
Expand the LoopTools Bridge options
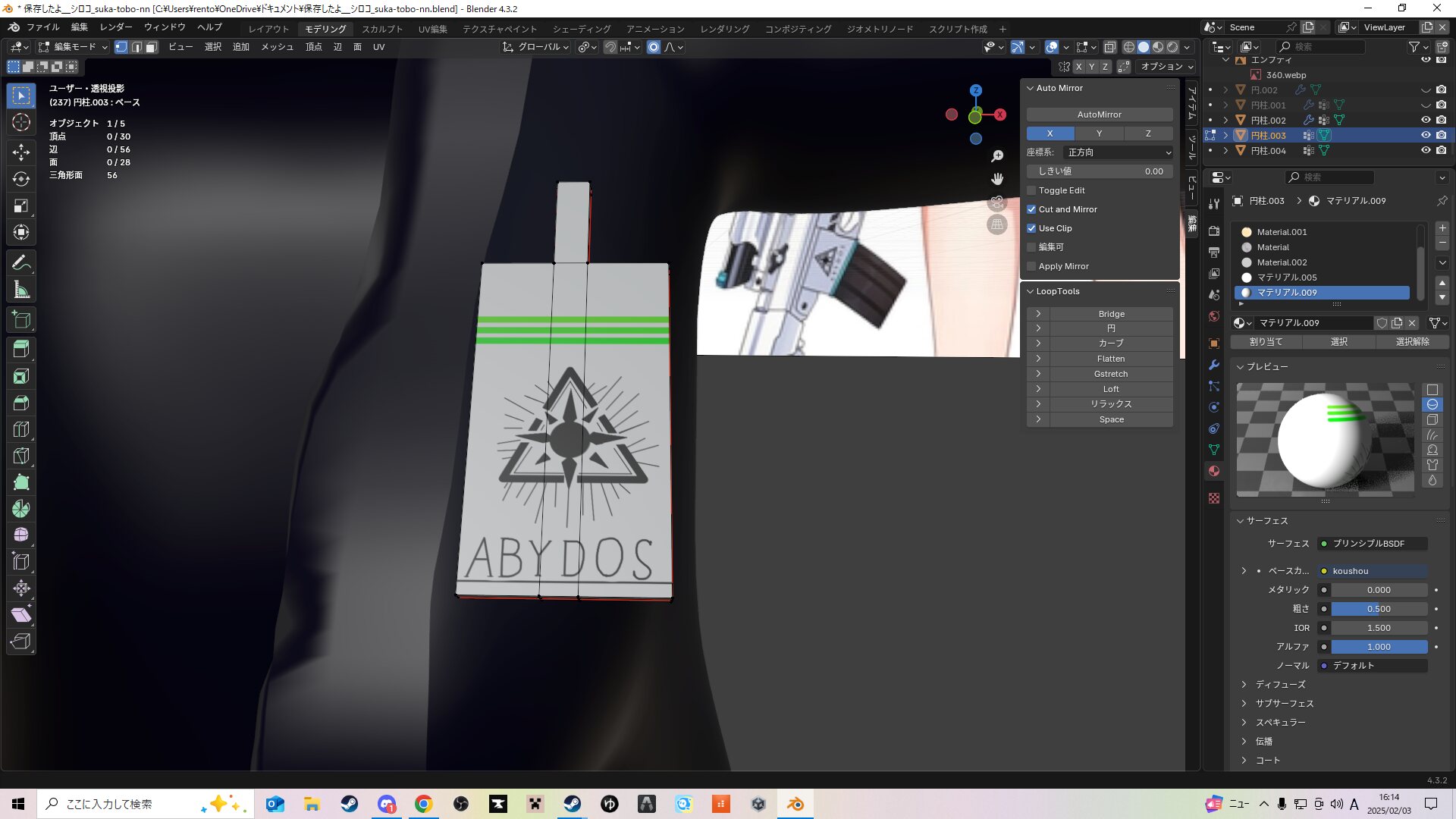(1038, 314)
